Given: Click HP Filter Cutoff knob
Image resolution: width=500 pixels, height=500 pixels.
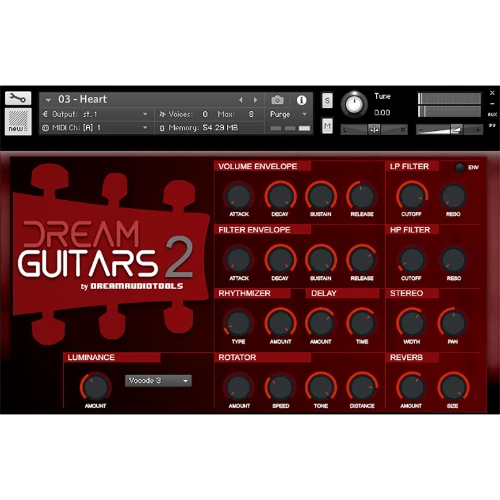Looking at the screenshot, I should pyautogui.click(x=412, y=260).
